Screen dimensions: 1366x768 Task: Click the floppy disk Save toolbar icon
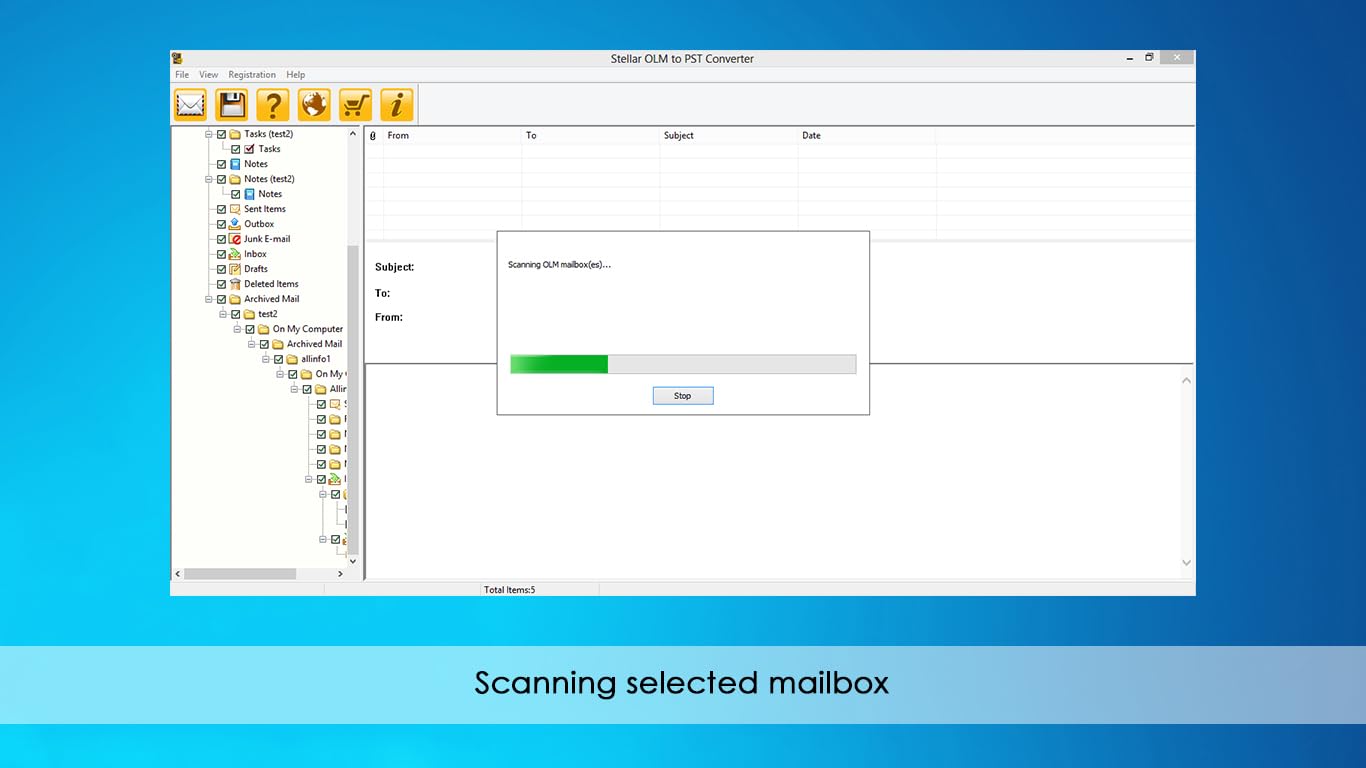click(232, 104)
